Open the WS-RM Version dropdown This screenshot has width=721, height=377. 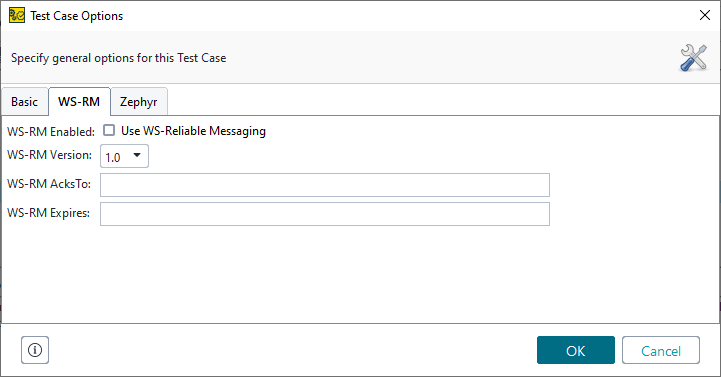pos(124,156)
